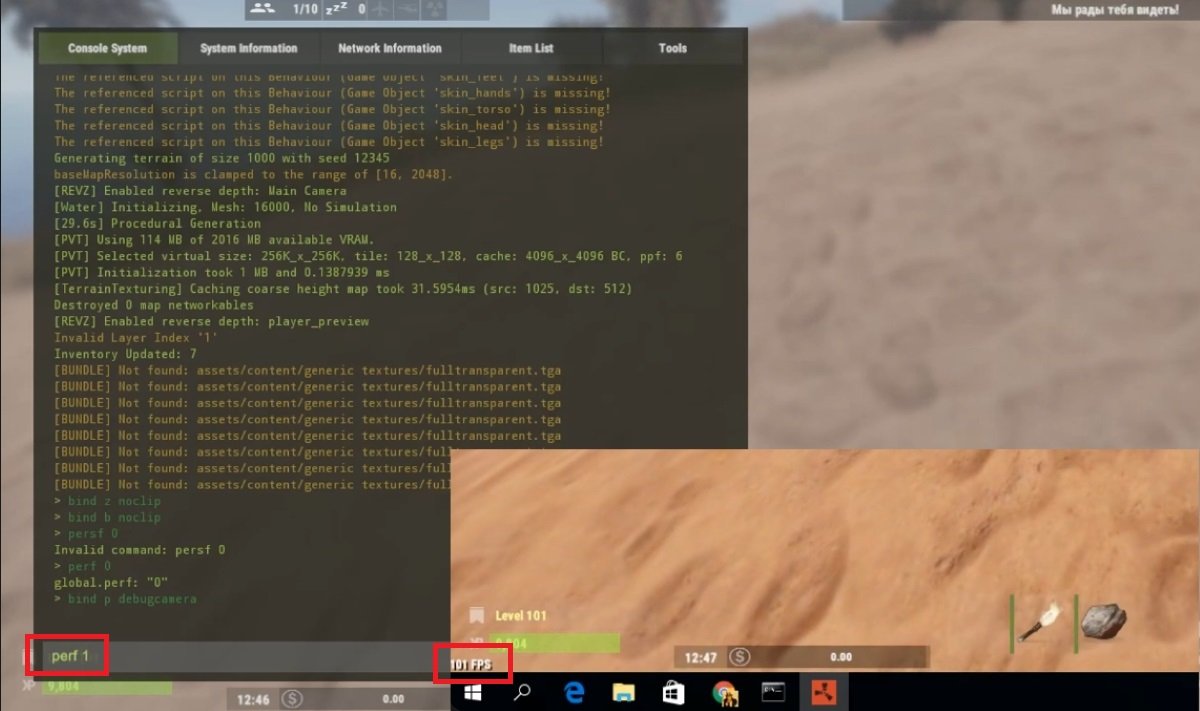1200x711 pixels.
Task: Click the '[PVT] Selected virtual size' line
Action: coord(368,256)
